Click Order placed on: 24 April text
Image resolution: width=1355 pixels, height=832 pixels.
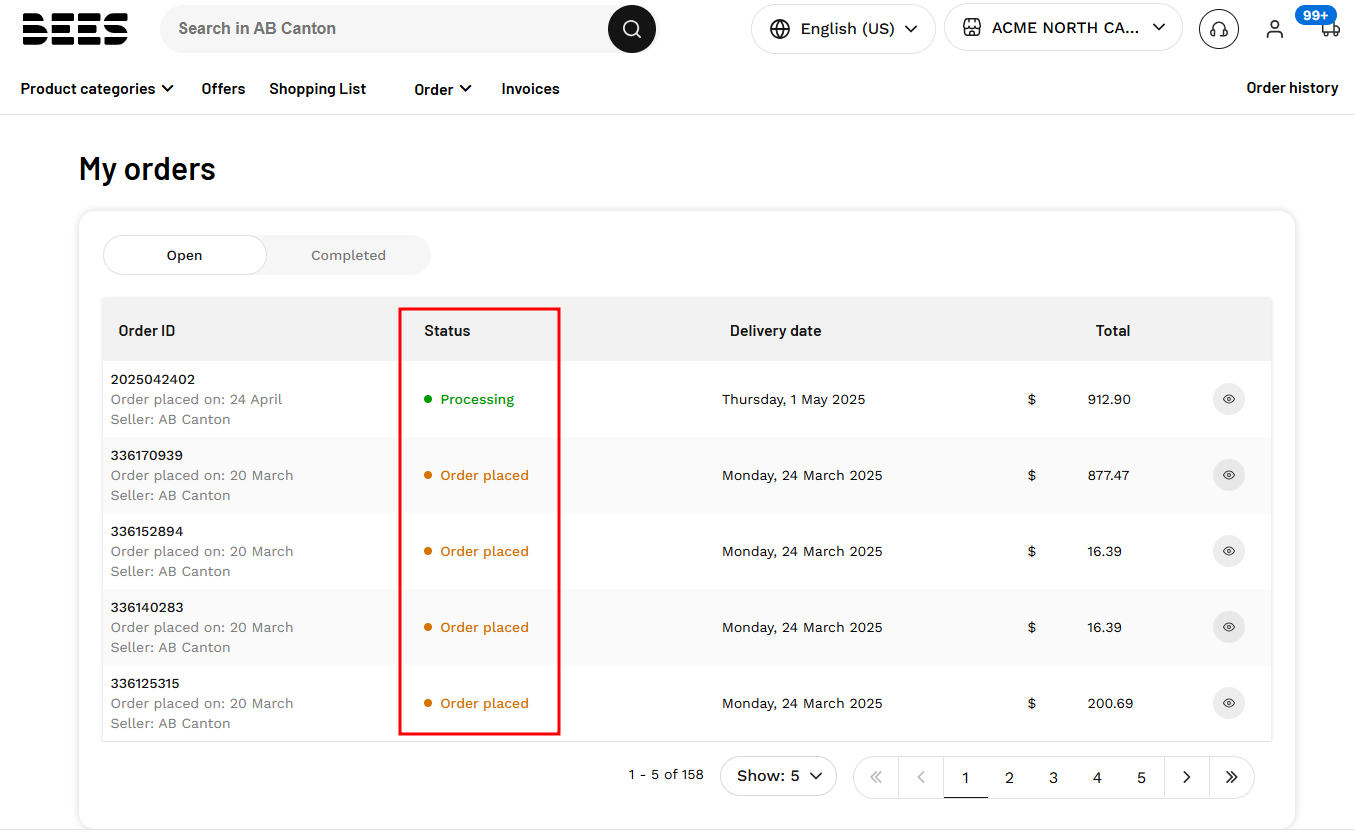(196, 399)
